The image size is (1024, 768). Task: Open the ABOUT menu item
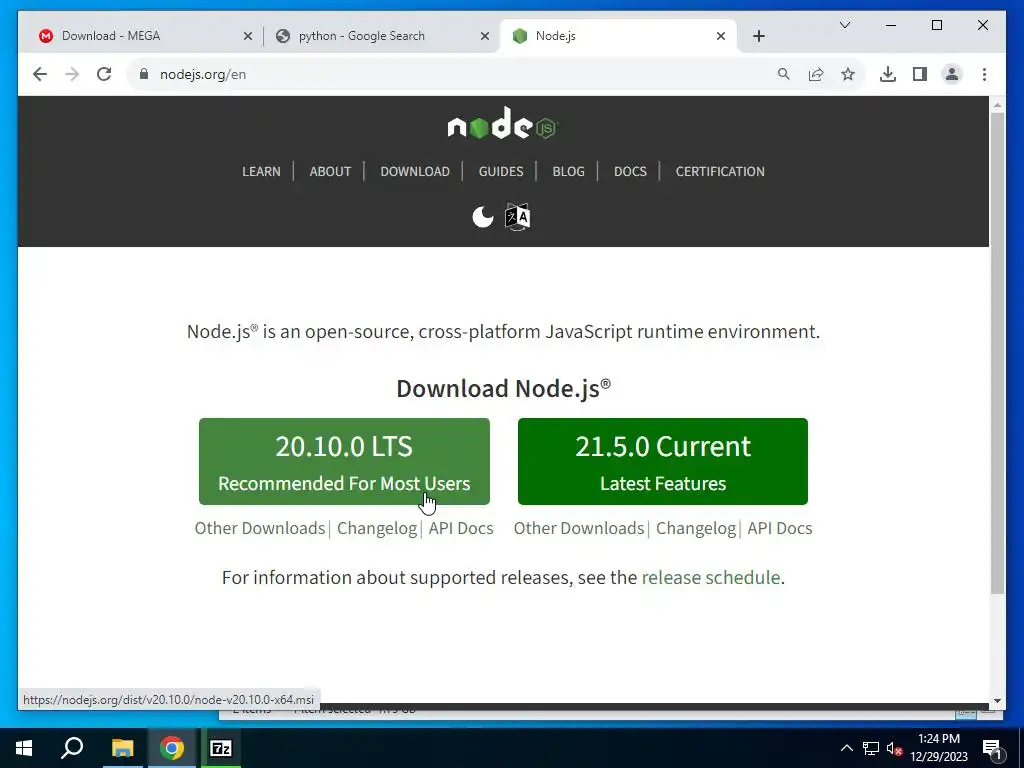click(x=330, y=171)
